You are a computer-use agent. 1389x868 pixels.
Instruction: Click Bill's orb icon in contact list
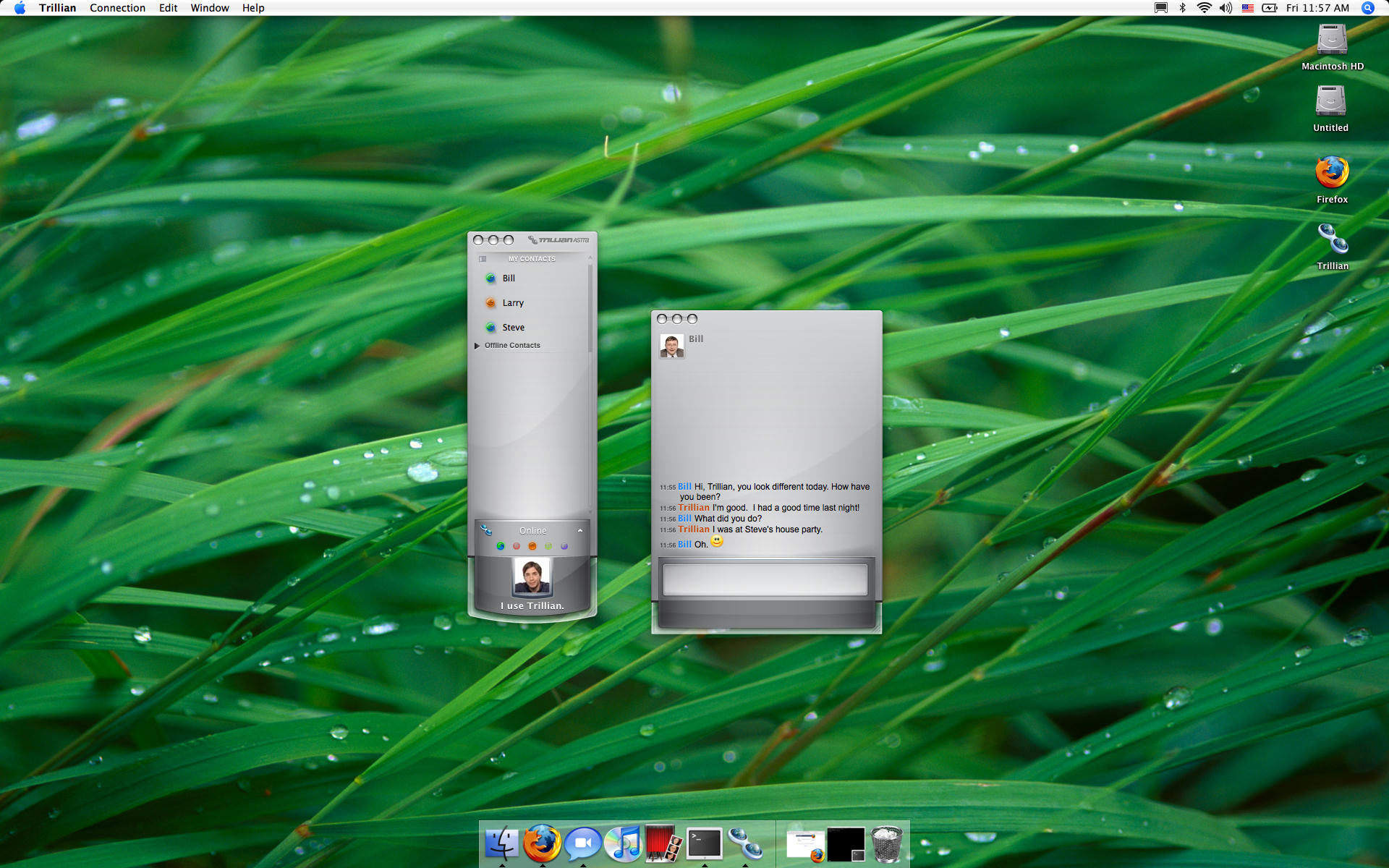[x=490, y=278]
